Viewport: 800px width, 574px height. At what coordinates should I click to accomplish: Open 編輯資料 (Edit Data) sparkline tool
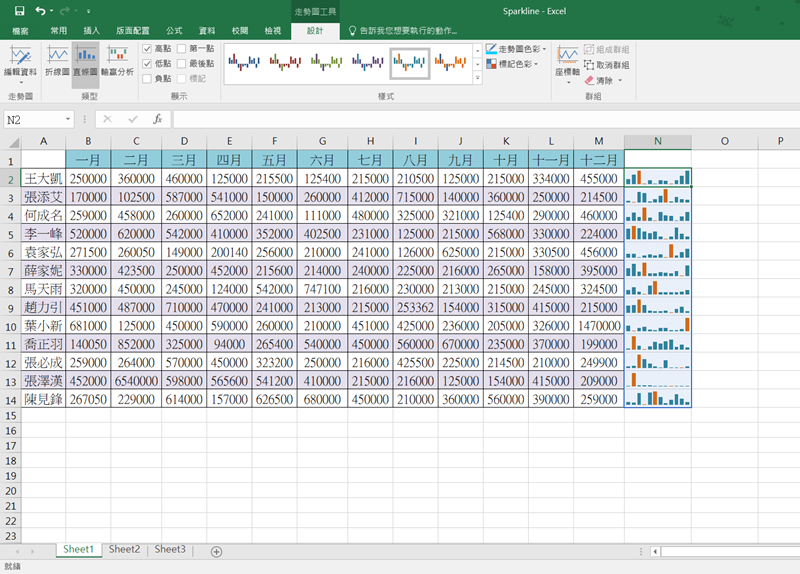click(x=20, y=61)
